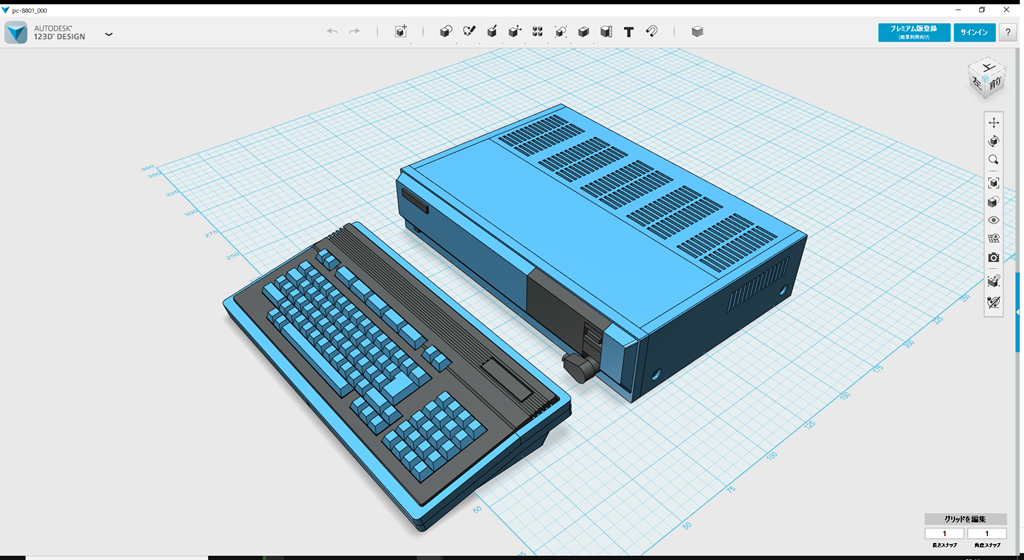Open the Material tool at toolbar end

tap(697, 32)
